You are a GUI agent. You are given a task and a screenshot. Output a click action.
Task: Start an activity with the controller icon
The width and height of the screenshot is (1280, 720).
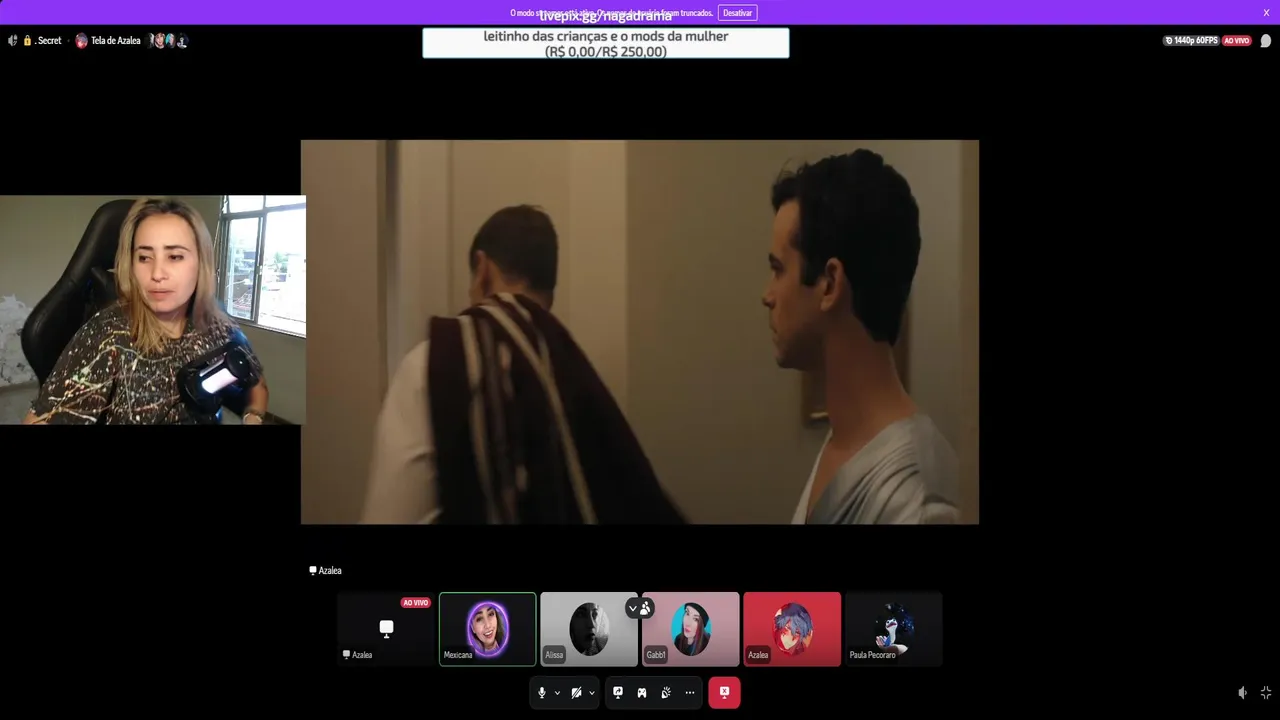642,692
